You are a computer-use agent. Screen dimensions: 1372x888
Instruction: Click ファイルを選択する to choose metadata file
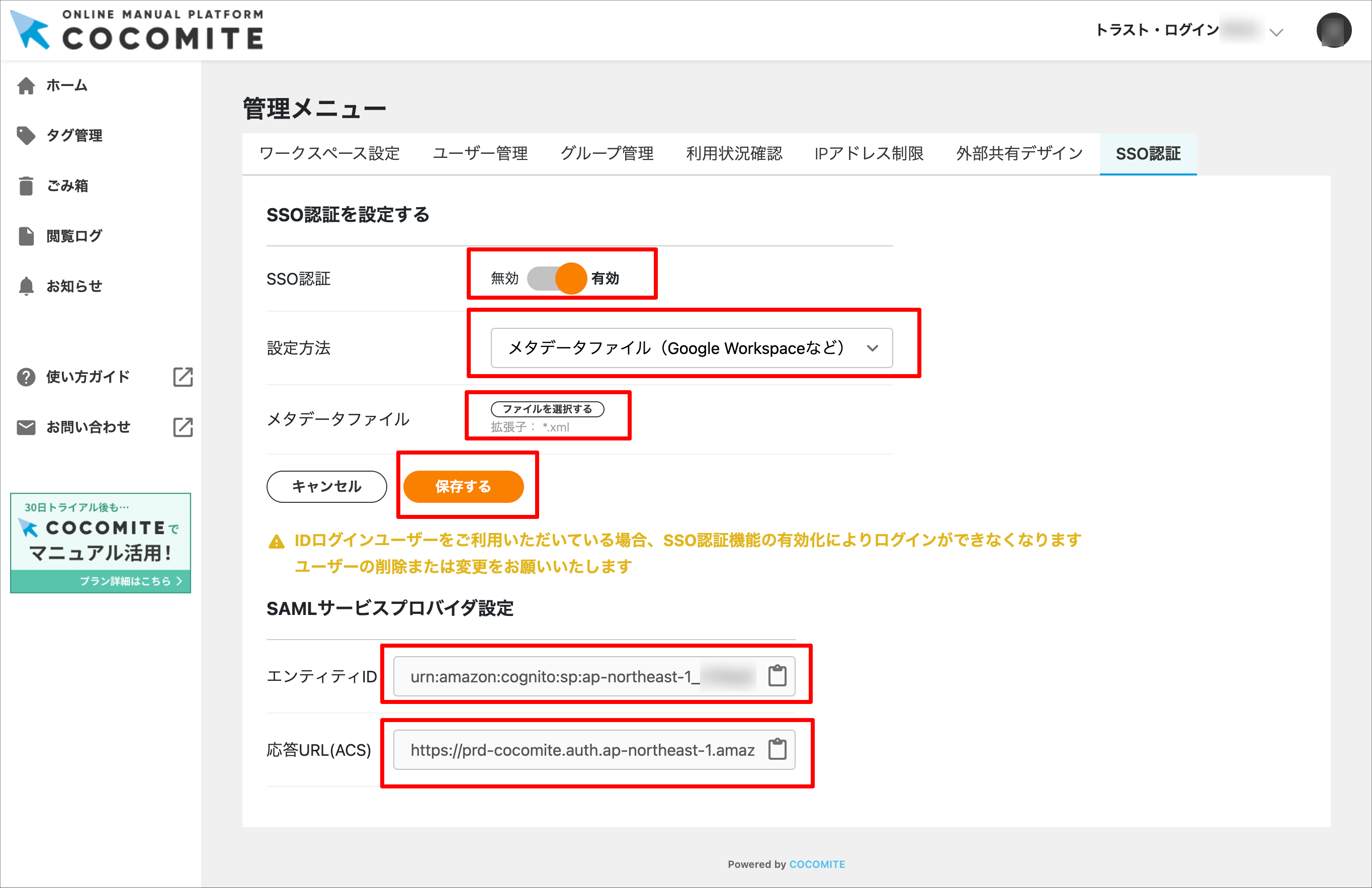pyautogui.click(x=547, y=409)
